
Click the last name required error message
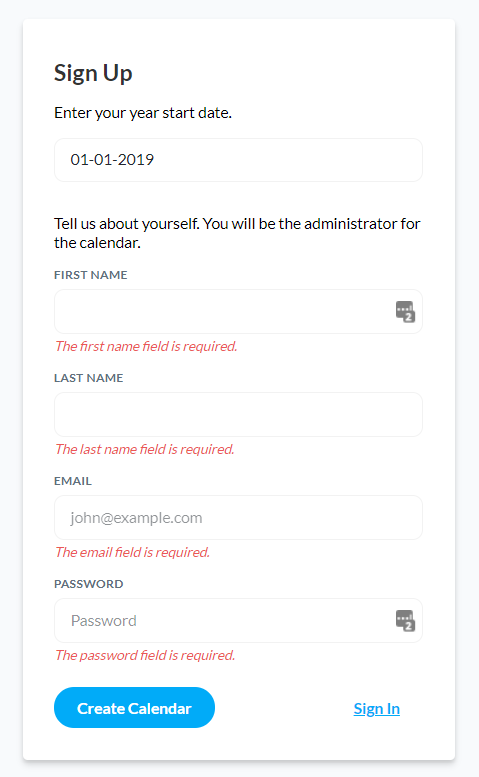pos(145,449)
